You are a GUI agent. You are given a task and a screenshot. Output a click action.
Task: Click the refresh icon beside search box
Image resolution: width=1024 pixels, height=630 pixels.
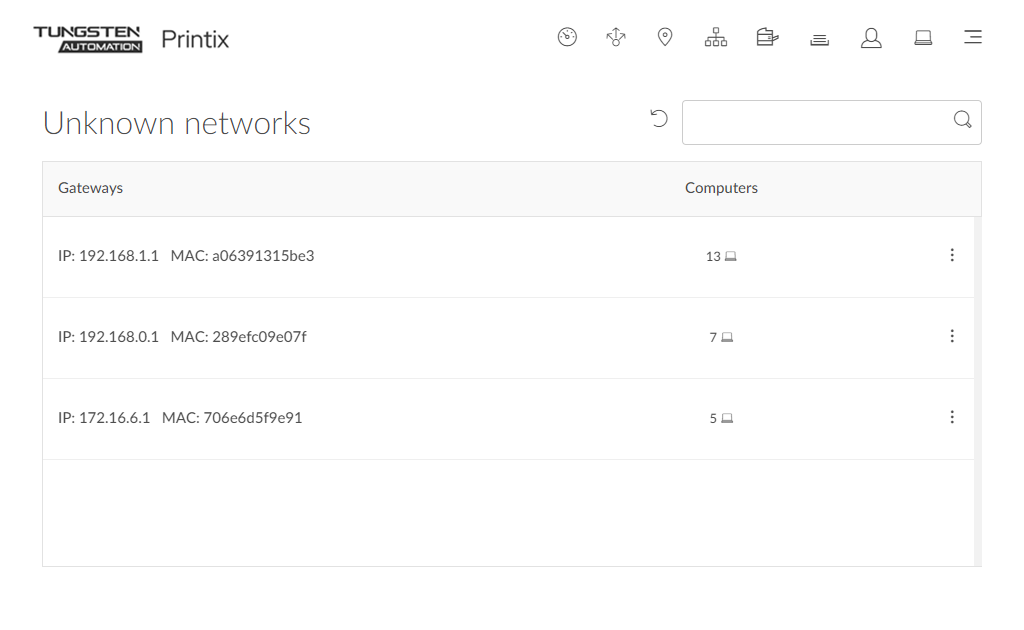[659, 118]
